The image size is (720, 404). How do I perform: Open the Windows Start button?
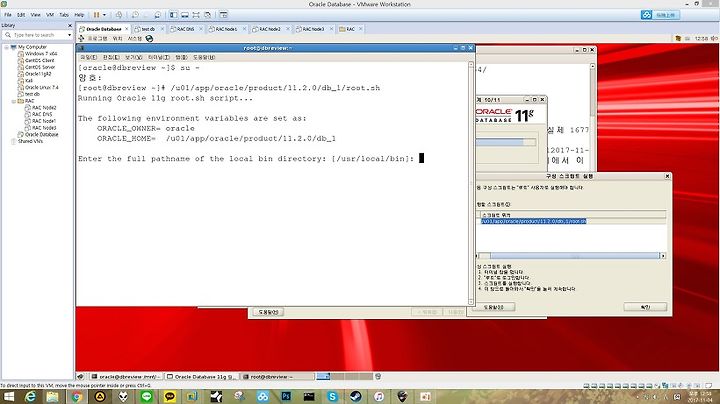point(9,397)
